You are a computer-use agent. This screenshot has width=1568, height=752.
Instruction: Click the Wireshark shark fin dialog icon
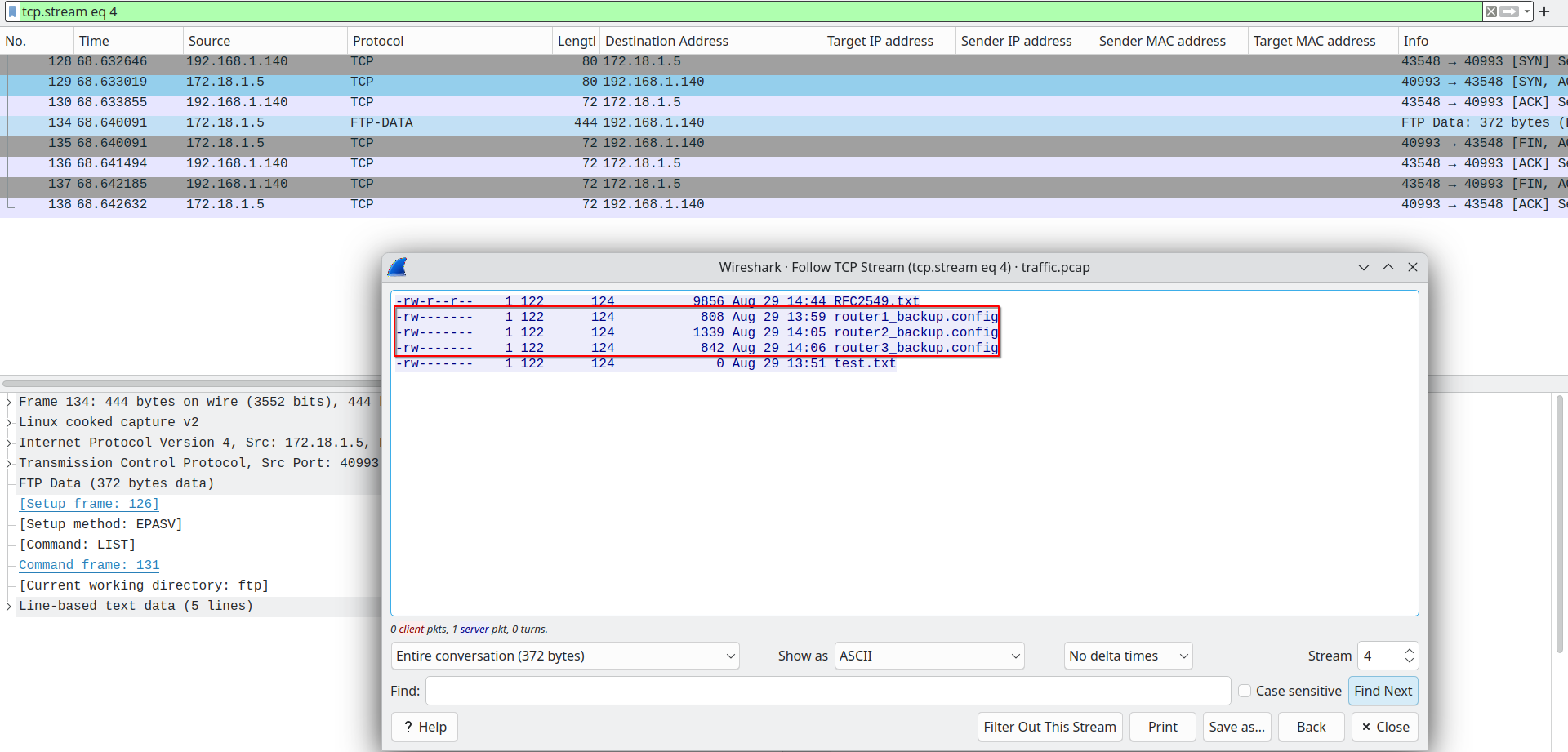398,267
